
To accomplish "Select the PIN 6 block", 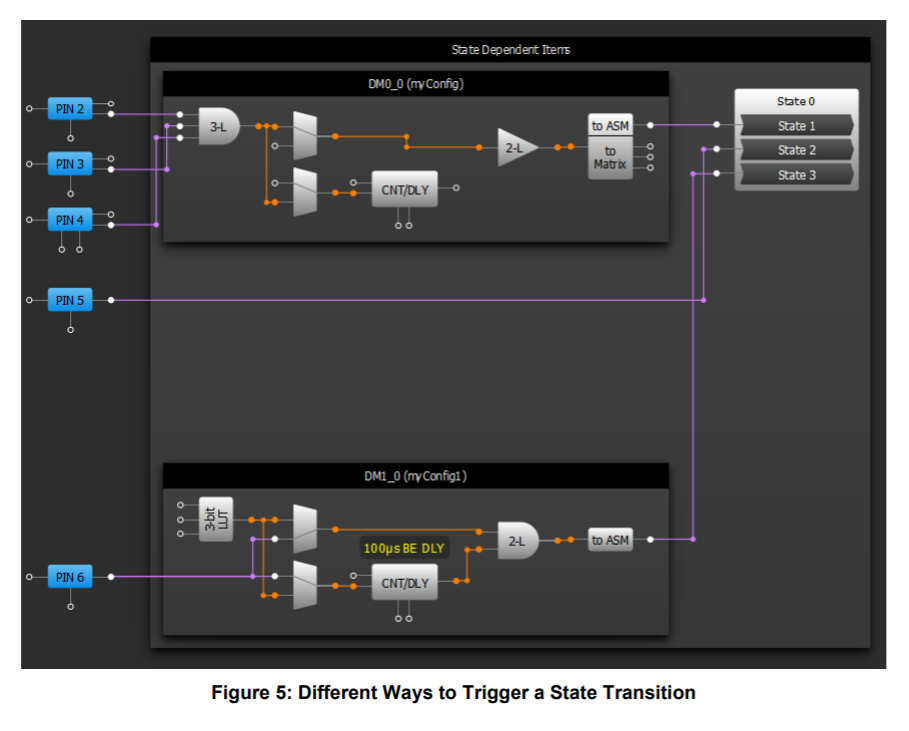I will (x=70, y=577).
